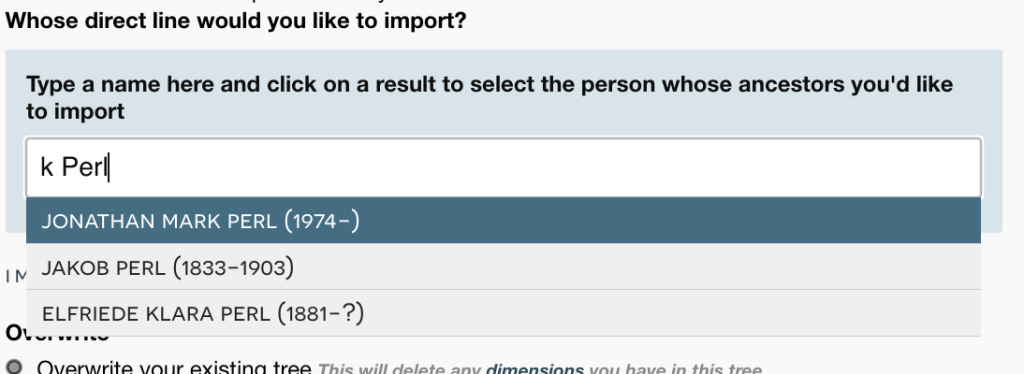Click 'you have in this tree' trailing text
Viewport: 1024px width, 374px height.
[675, 369]
